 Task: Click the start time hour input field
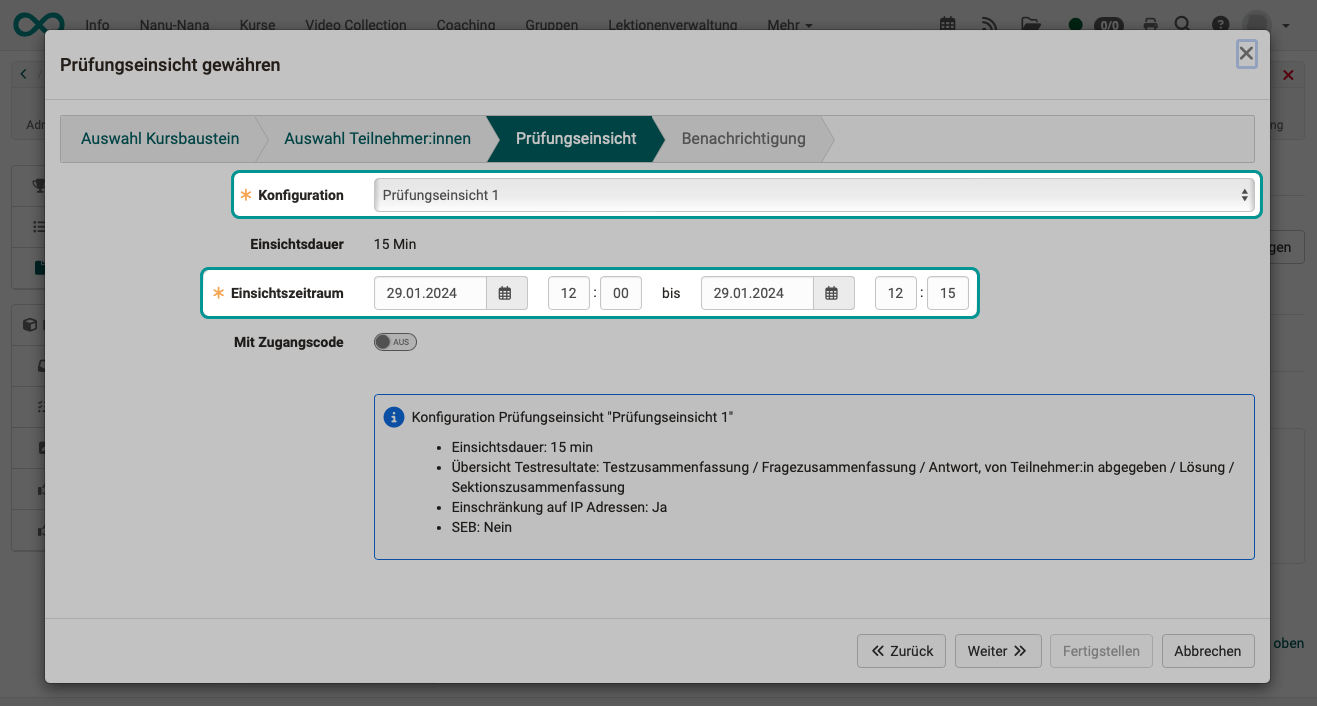568,292
